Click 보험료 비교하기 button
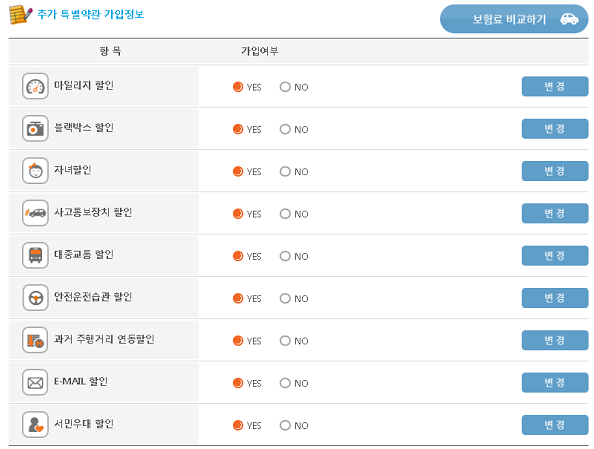594x449 pixels. click(x=514, y=19)
